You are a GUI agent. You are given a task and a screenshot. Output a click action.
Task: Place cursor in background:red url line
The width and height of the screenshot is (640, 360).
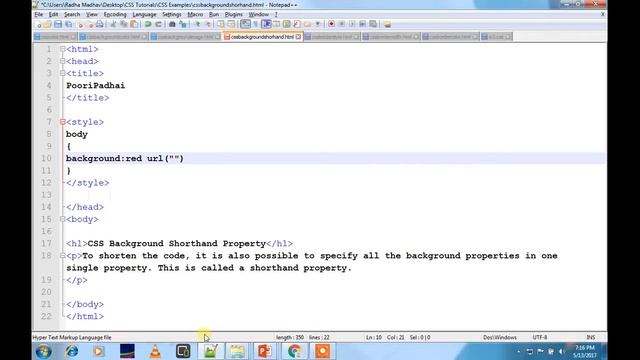[x=125, y=158]
